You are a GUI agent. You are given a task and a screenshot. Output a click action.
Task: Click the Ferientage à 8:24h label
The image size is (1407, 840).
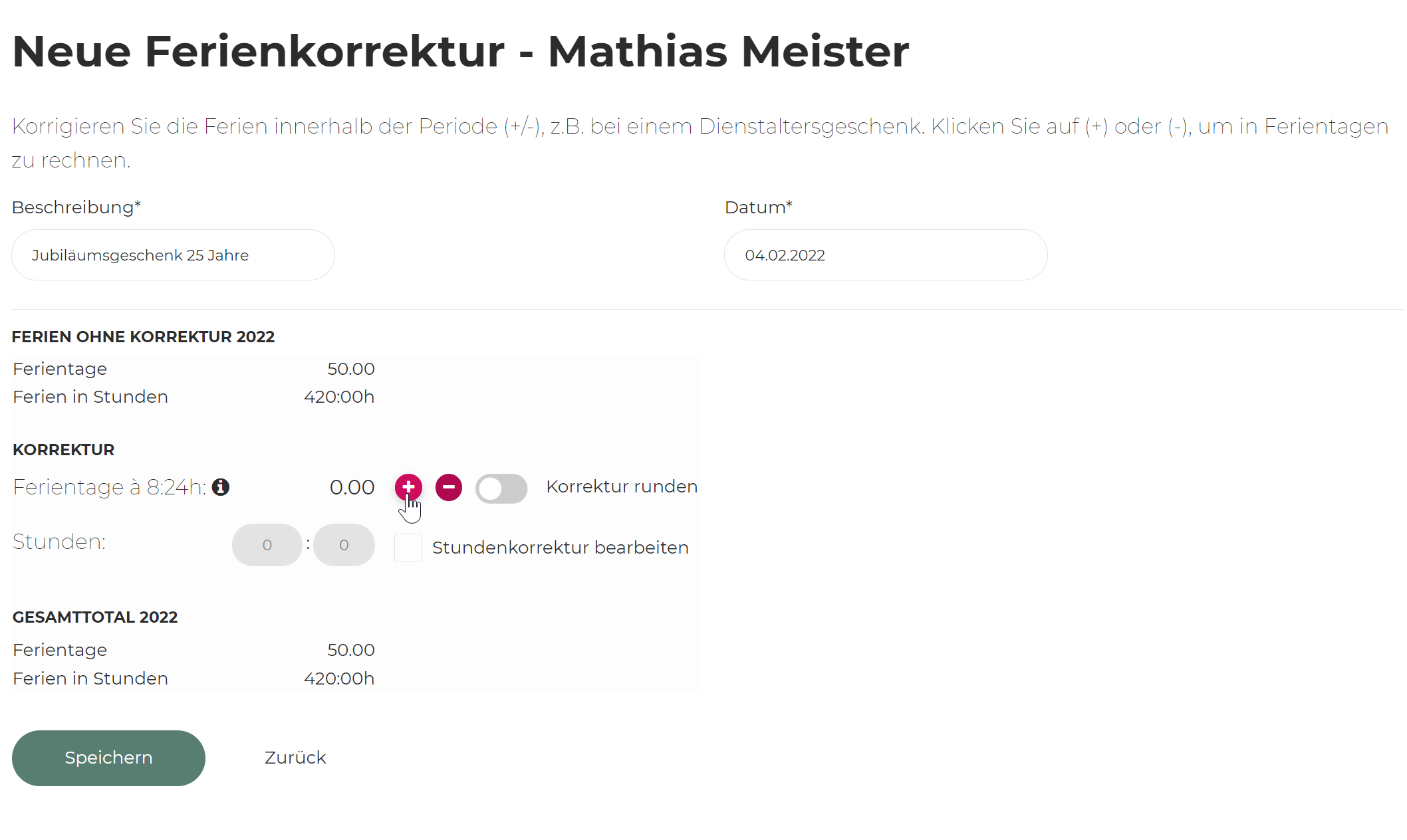tap(110, 487)
